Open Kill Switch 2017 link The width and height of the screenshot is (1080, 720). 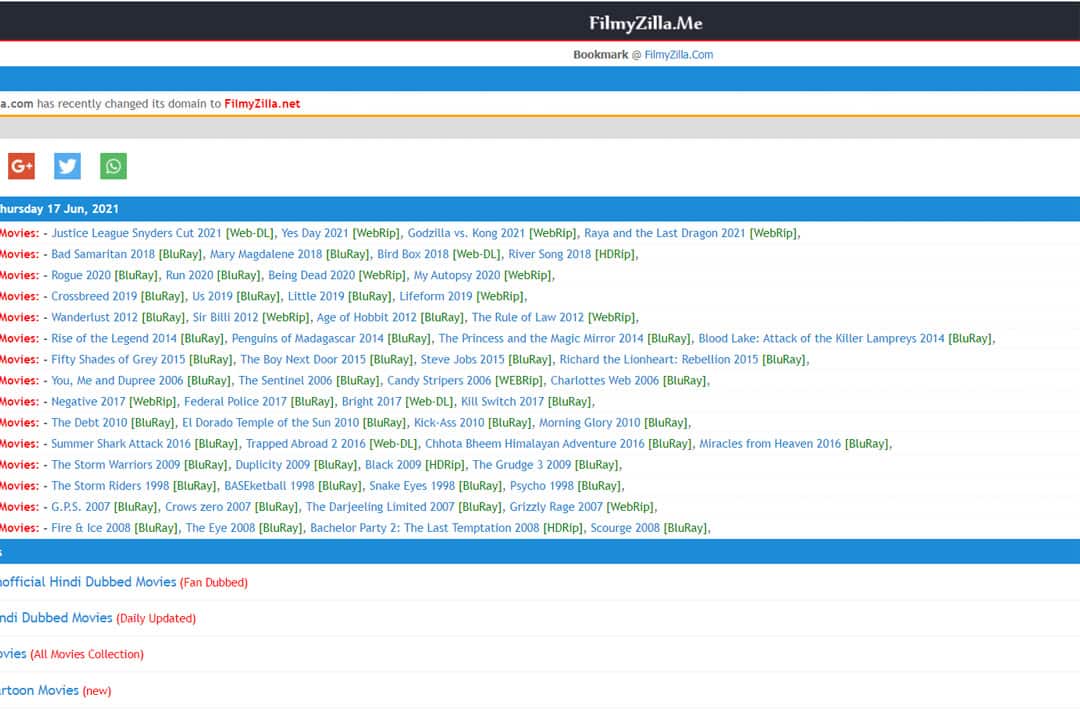click(x=502, y=402)
